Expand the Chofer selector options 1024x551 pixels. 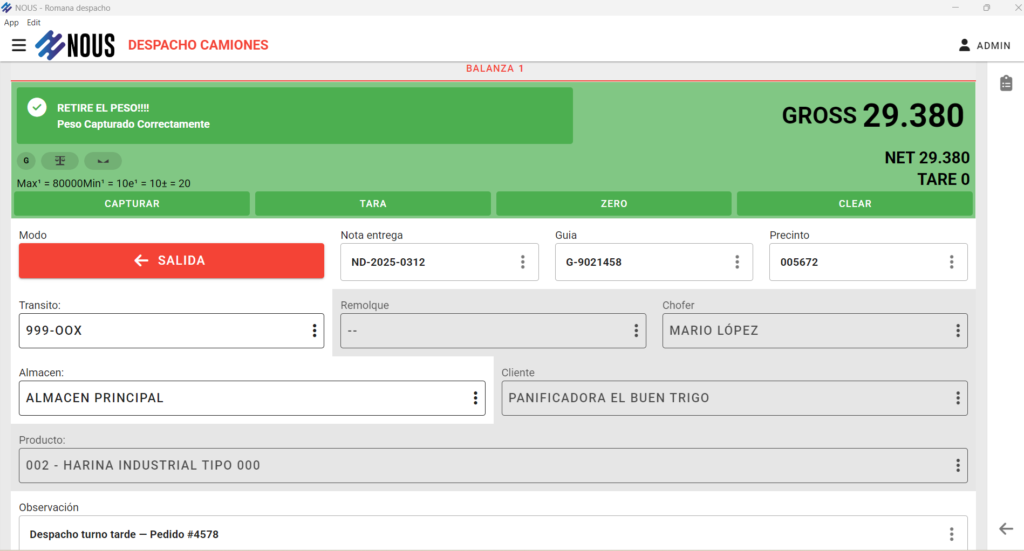tap(958, 331)
